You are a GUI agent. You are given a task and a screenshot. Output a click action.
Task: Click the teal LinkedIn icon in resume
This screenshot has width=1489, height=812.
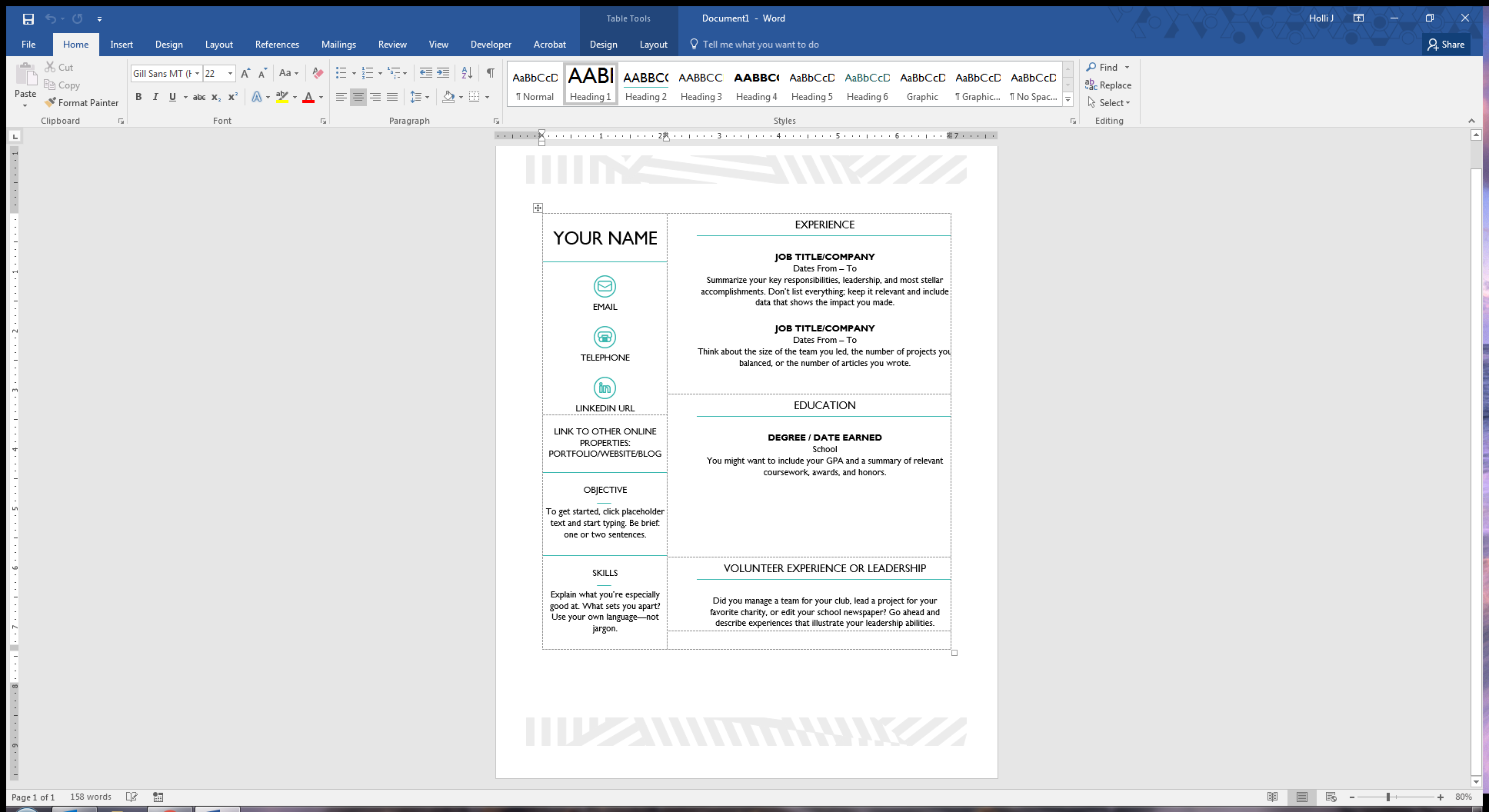605,388
